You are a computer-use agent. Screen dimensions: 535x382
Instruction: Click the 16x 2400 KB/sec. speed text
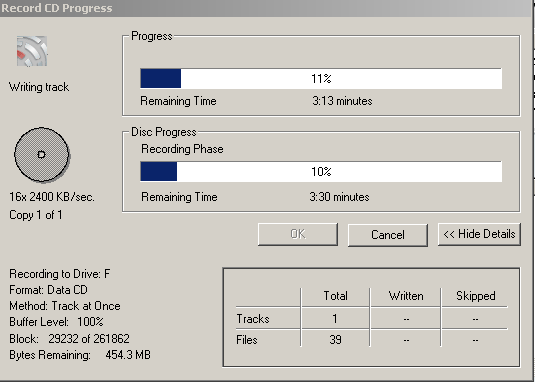point(52,197)
